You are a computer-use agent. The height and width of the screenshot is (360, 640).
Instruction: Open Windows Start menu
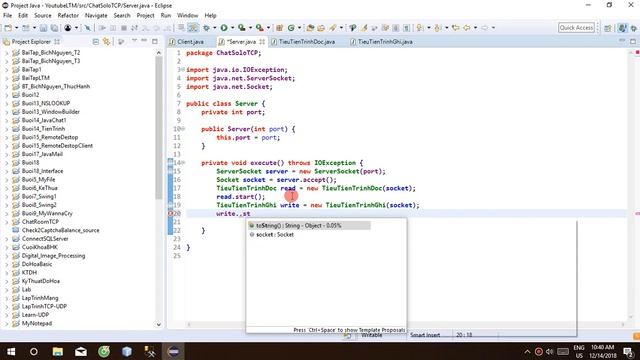click(11, 351)
